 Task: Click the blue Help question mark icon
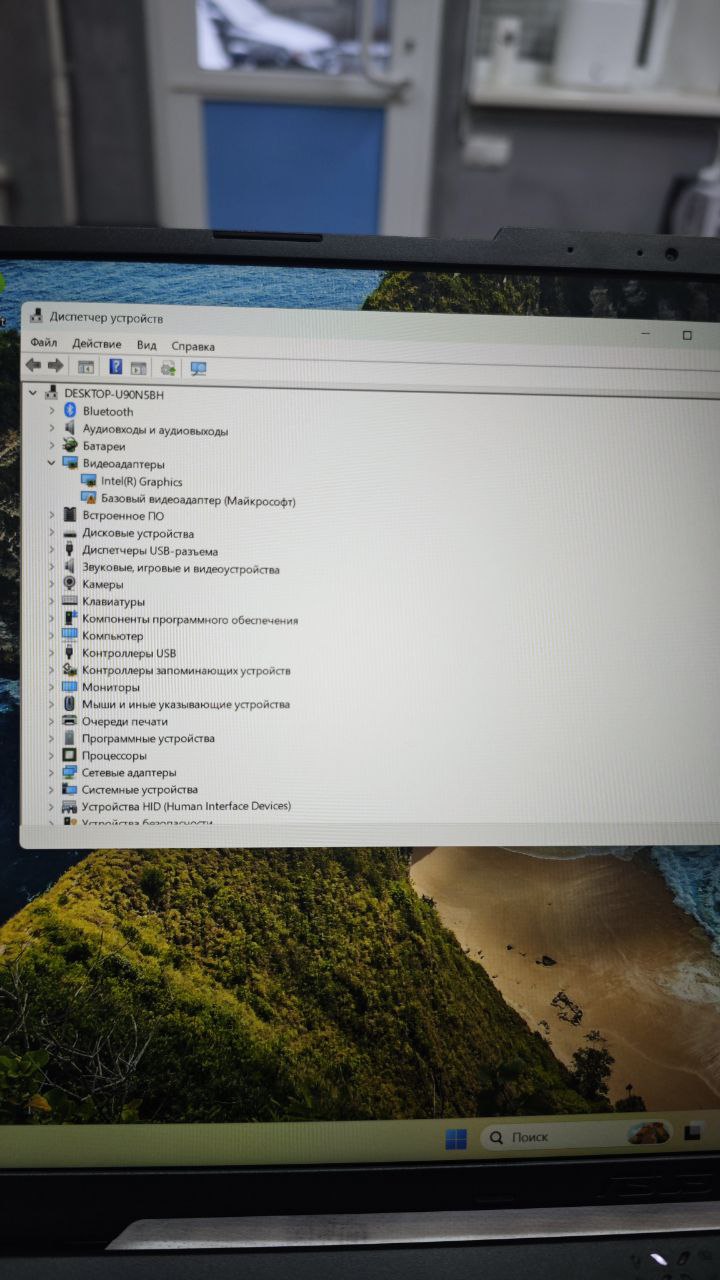(x=116, y=367)
